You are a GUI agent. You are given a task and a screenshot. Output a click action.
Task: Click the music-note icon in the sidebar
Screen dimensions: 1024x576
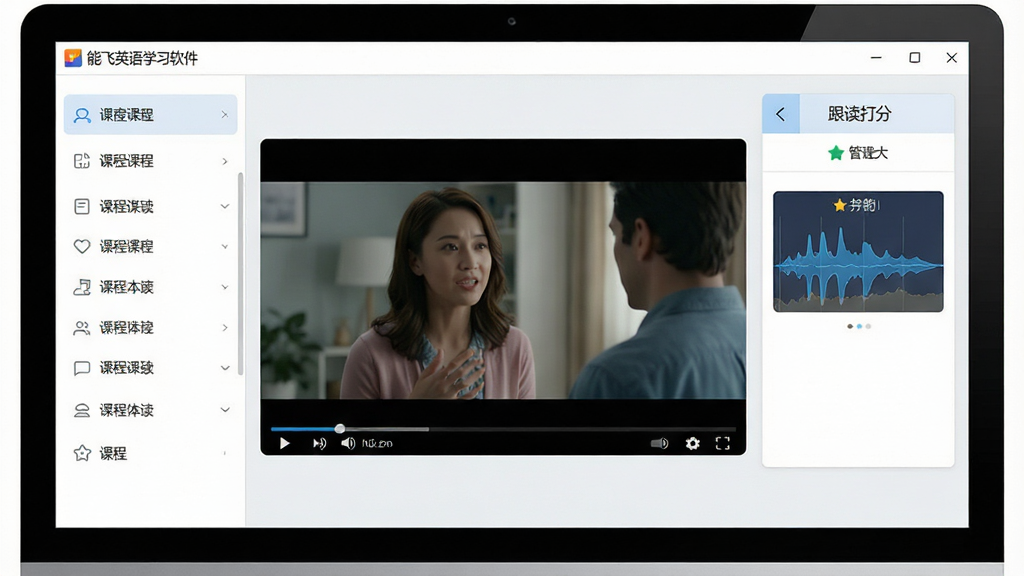(82, 287)
